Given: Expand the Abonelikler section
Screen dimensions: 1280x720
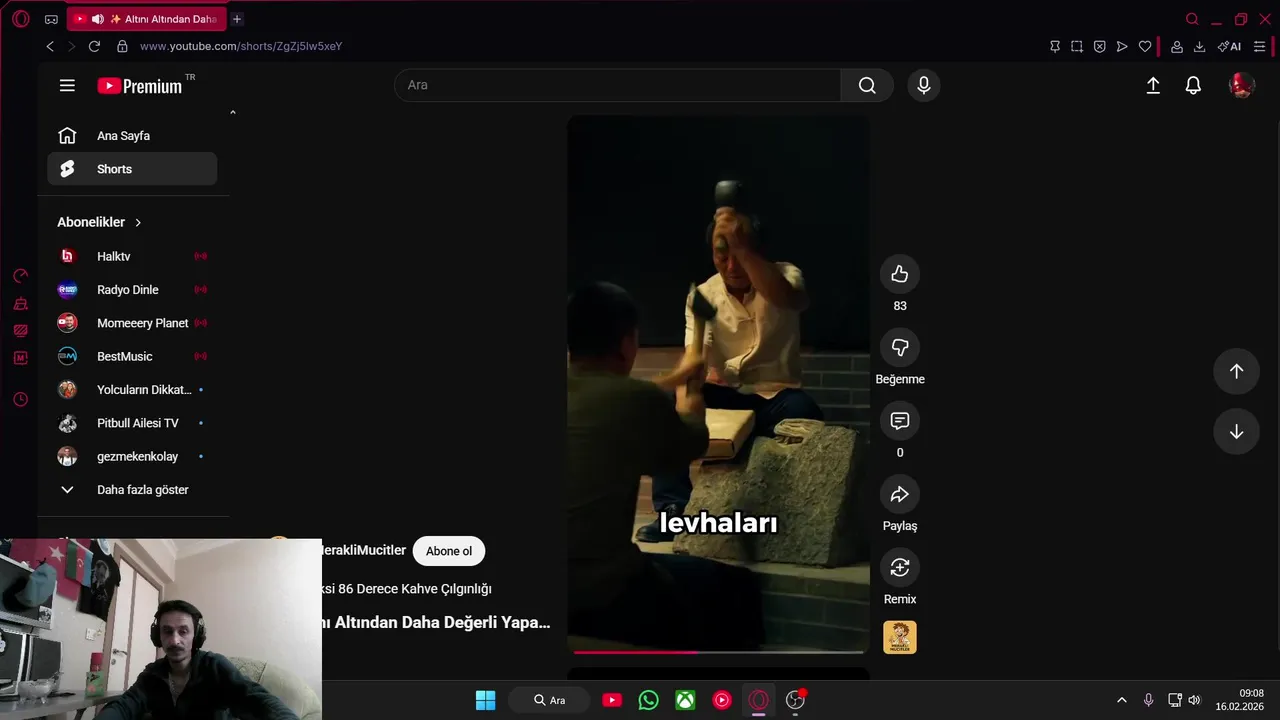Looking at the screenshot, I should [100, 222].
